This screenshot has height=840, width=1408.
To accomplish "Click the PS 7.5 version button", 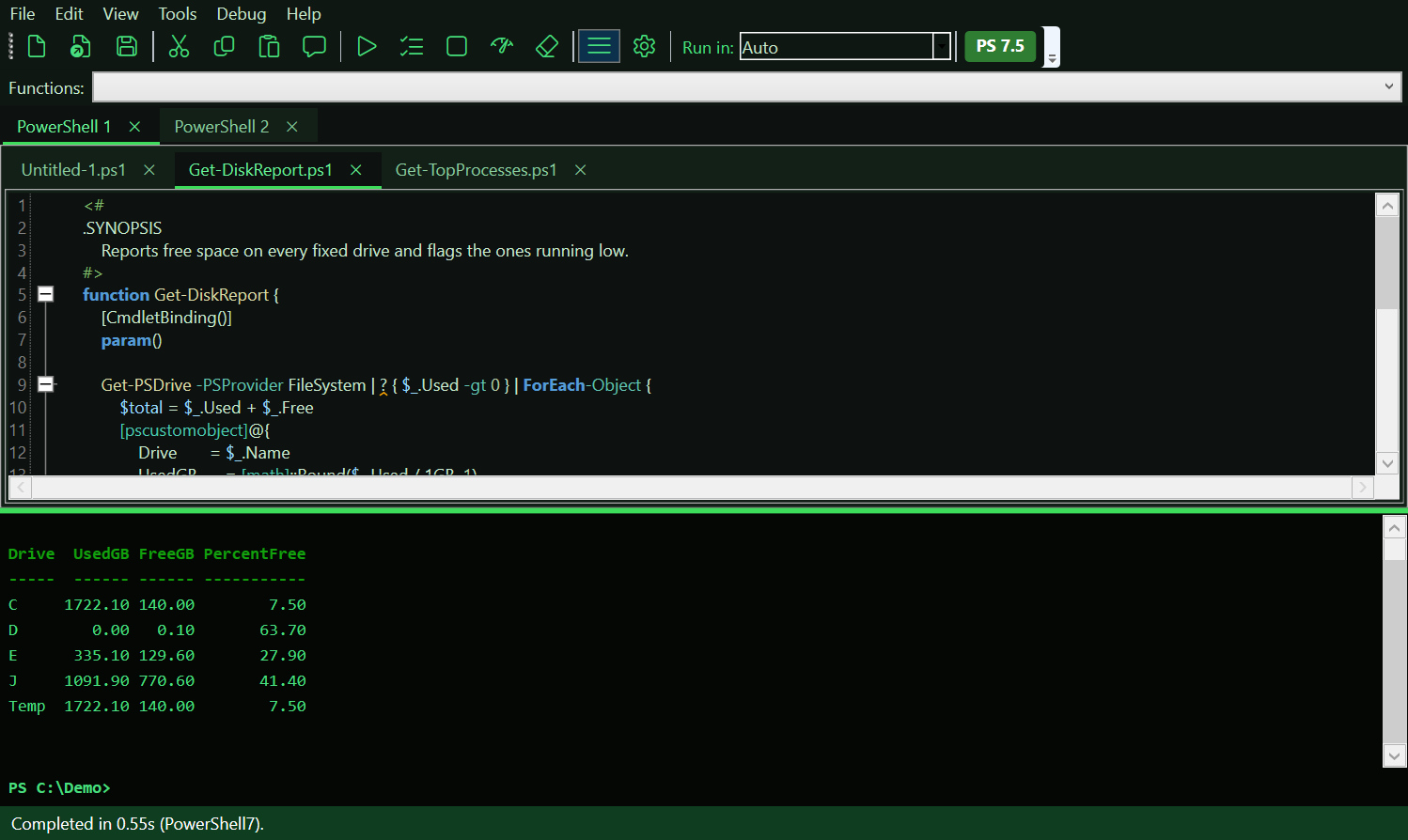I will coord(1000,46).
